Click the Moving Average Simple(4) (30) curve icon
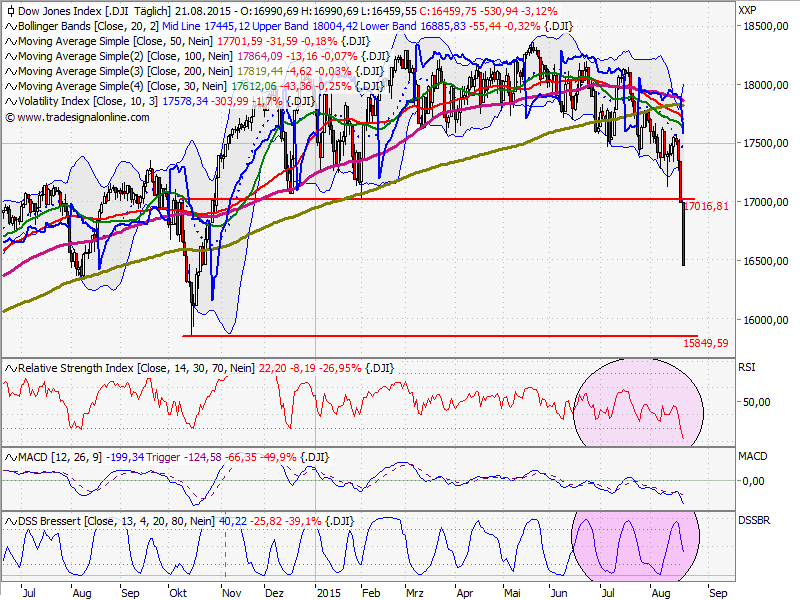Screen dimensions: 800x600 [10, 87]
